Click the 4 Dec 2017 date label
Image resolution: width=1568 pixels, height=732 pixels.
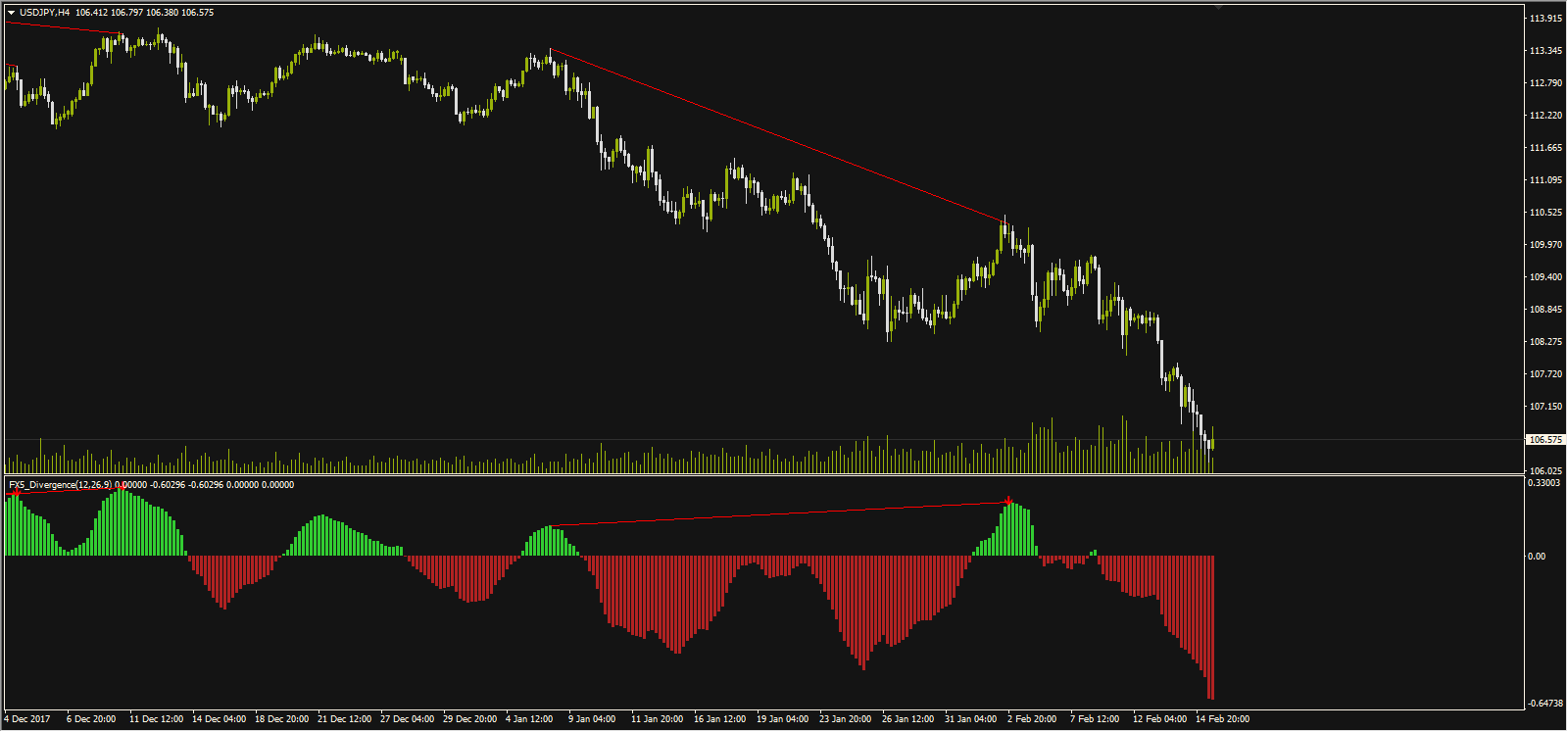coord(27,719)
